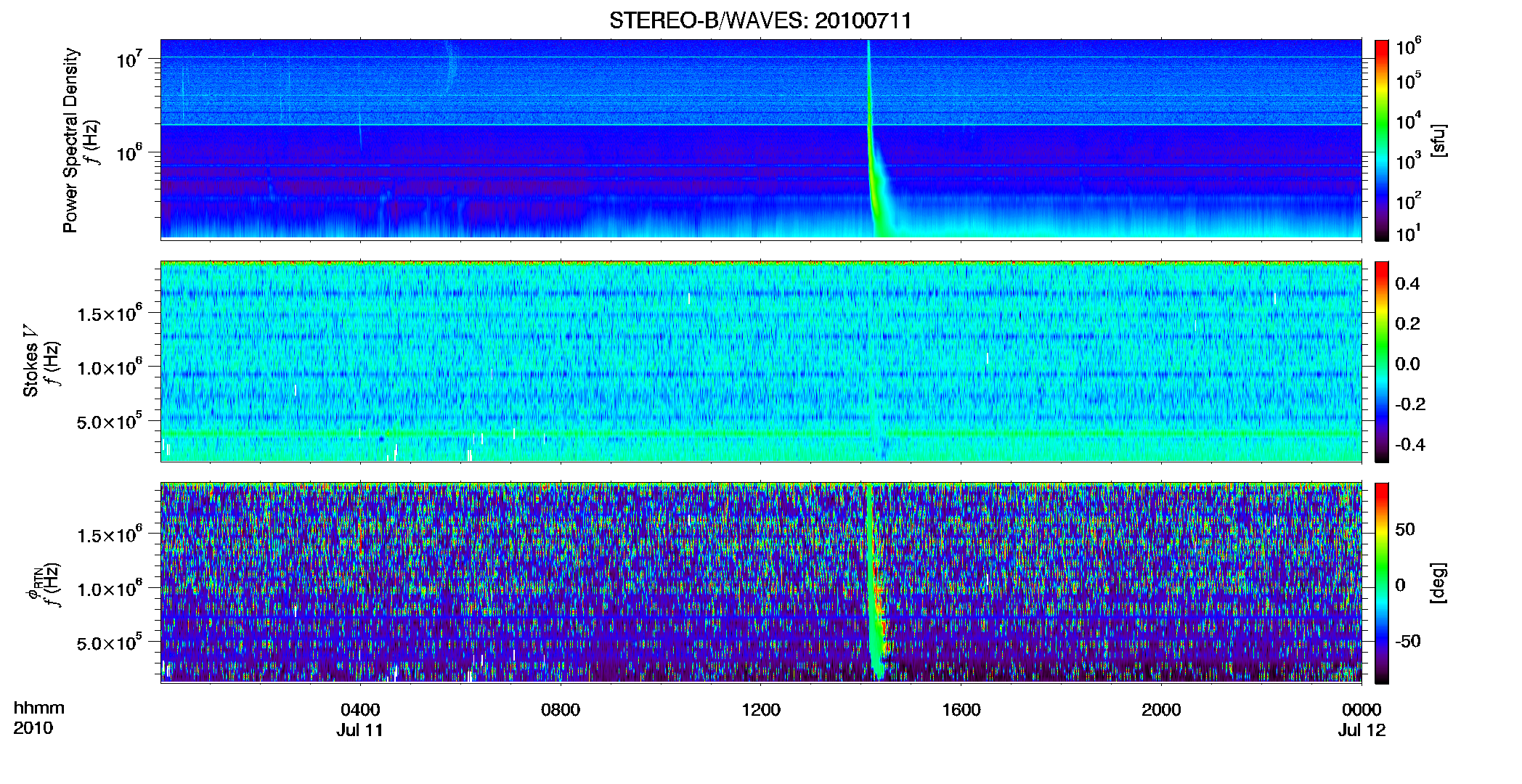Click -0.4 on the Stokes V color scale
Viewport: 1522px width, 784px height.
[x=1410, y=444]
